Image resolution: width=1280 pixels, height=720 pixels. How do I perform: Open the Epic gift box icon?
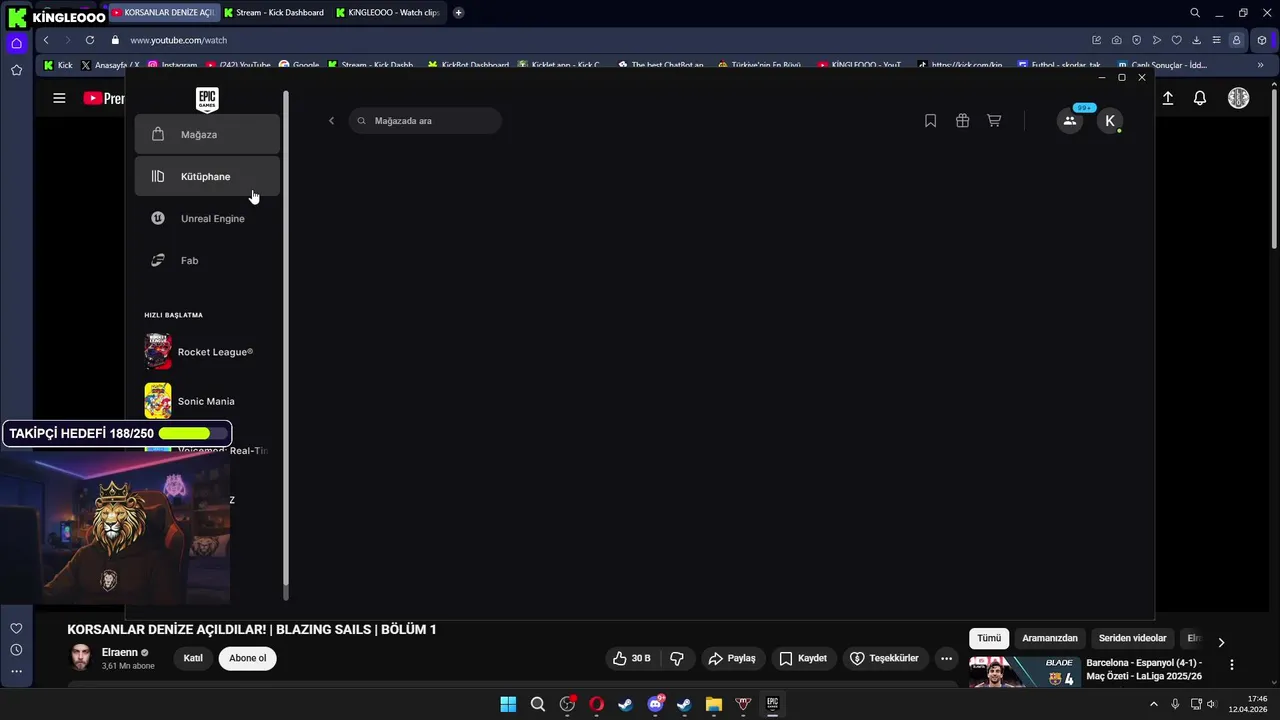[962, 121]
